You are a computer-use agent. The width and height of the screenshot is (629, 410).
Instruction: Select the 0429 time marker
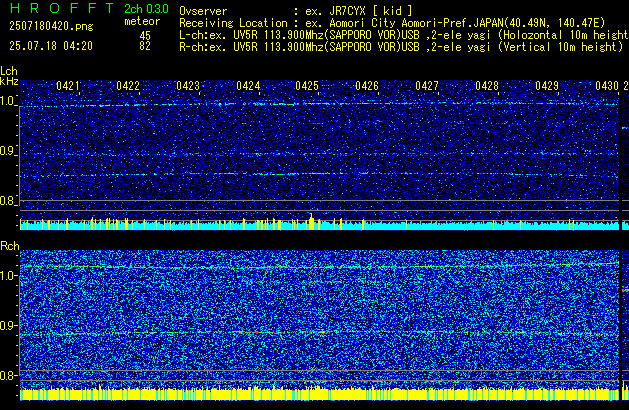[x=547, y=86]
